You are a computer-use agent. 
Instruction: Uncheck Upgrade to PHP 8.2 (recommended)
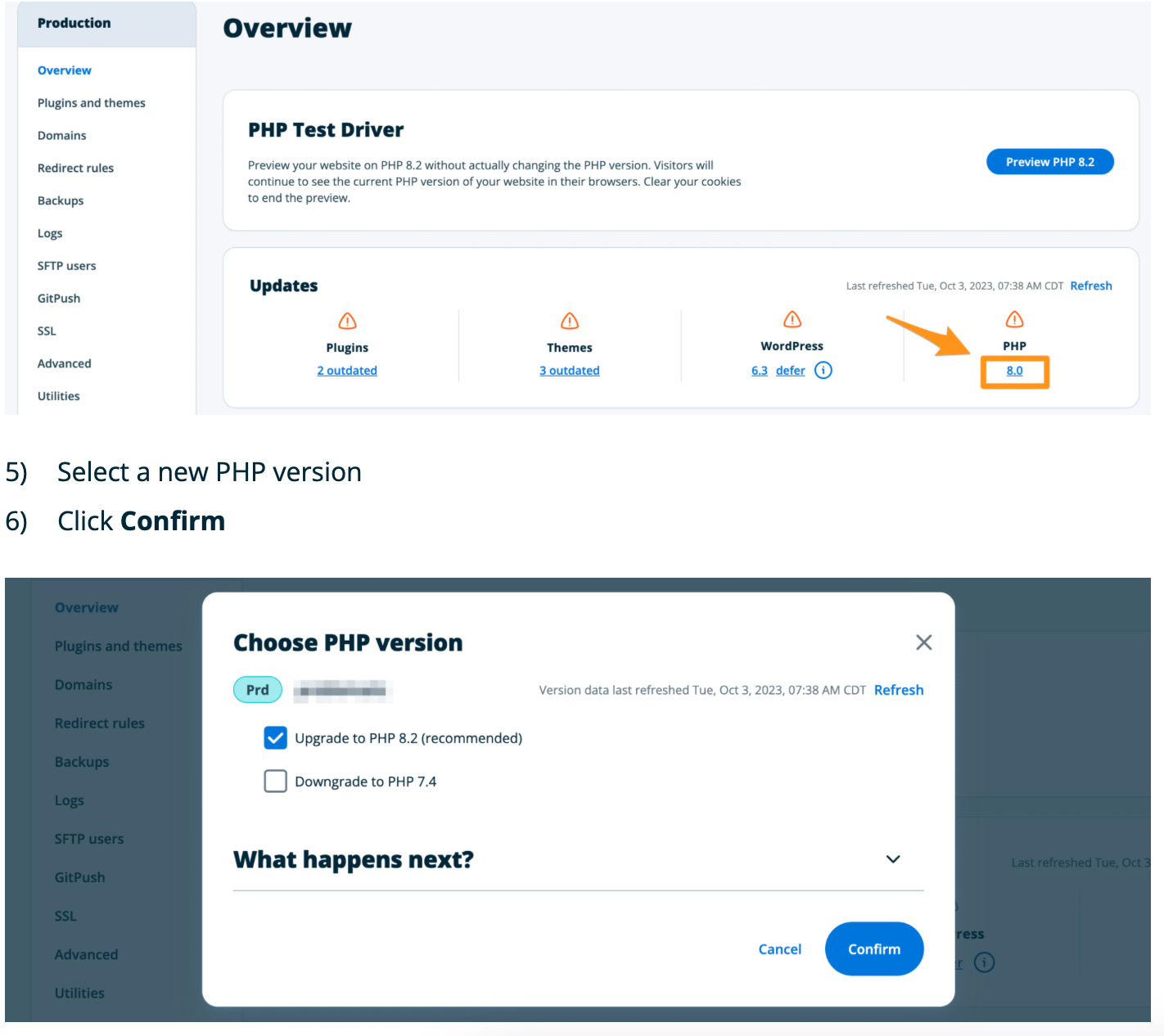[276, 737]
